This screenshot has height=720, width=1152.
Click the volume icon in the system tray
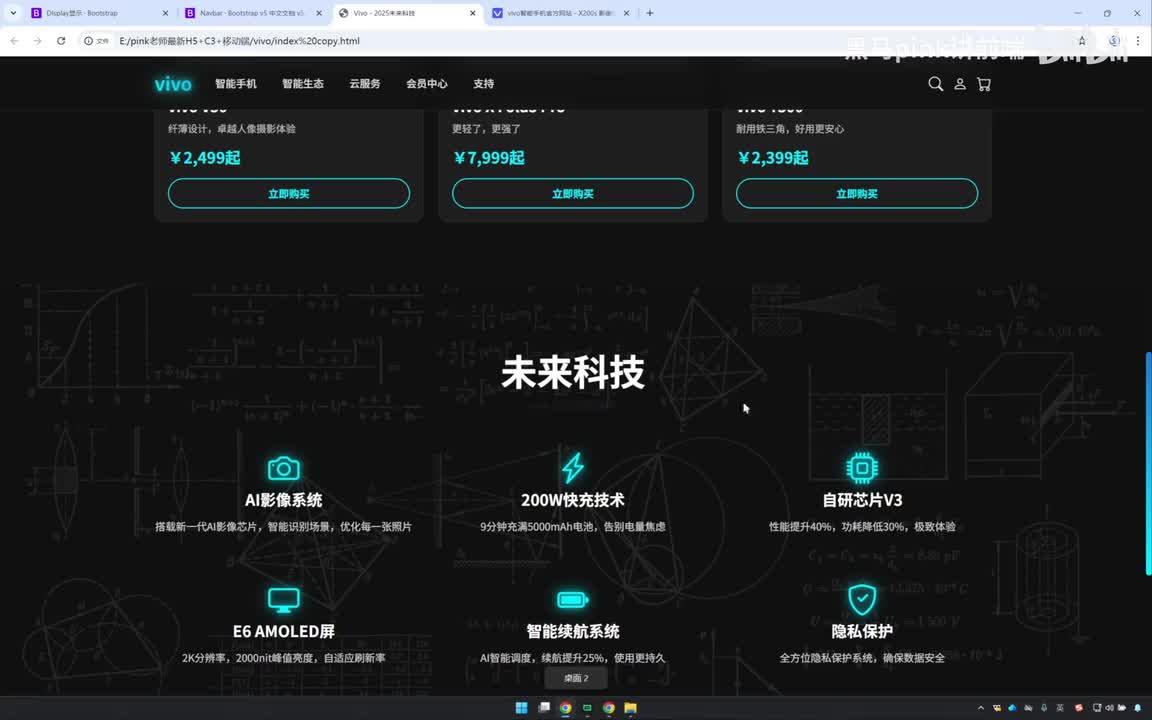pyautogui.click(x=1109, y=708)
